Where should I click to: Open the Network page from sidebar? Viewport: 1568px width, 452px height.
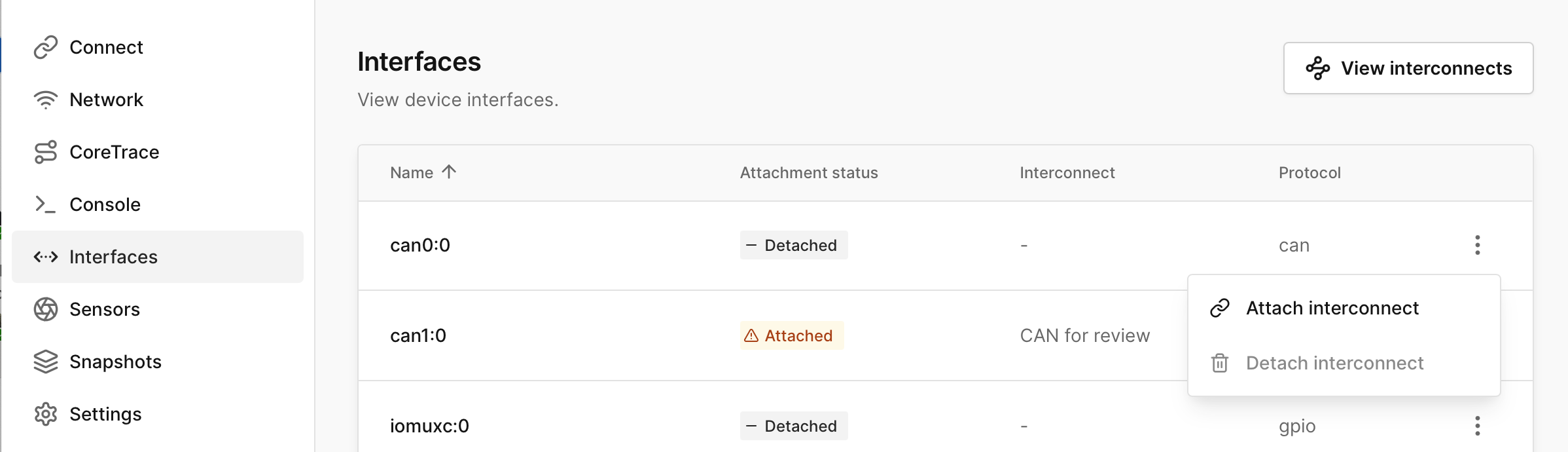[106, 100]
